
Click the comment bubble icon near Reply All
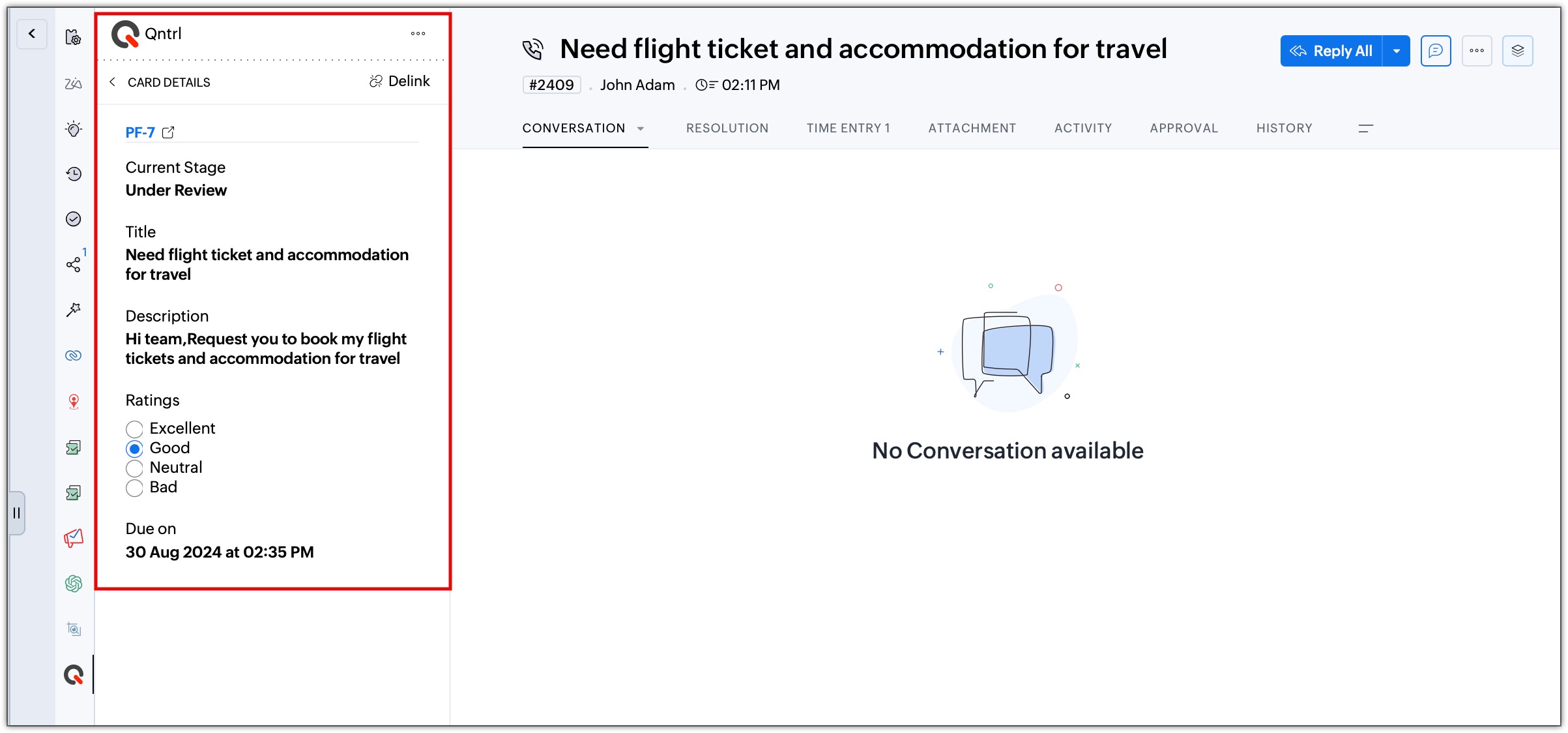[x=1435, y=51]
